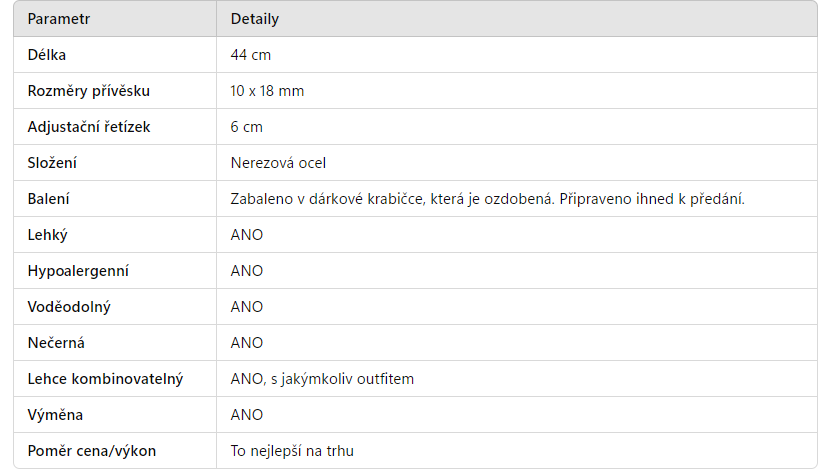Viewport: 822px width, 472px height.
Task: Click the "Lehce kombinovatelný" label cell
Action: [105, 379]
